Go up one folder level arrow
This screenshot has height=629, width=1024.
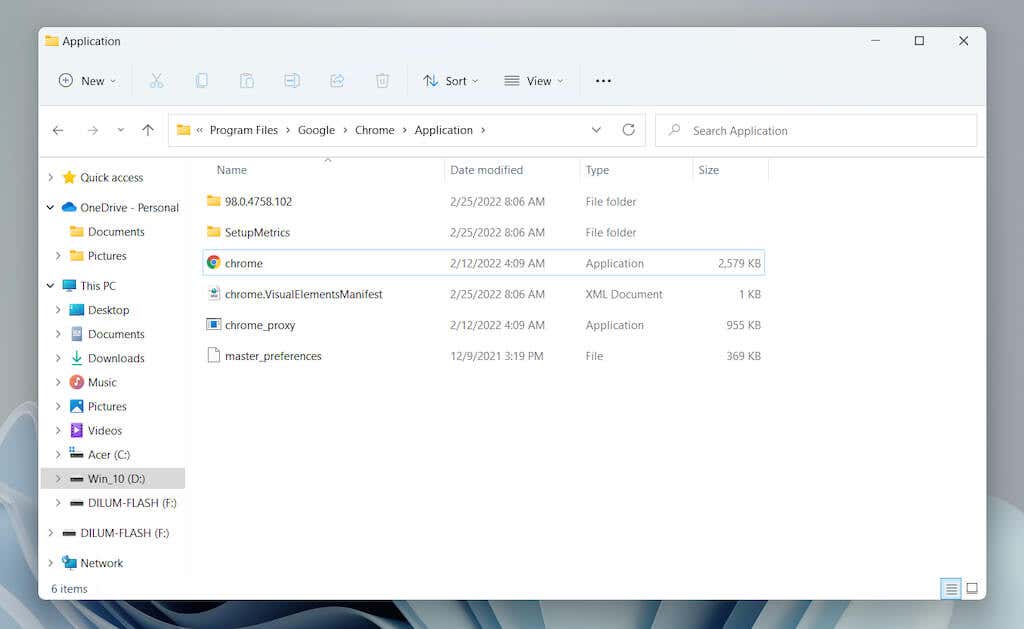coord(148,130)
